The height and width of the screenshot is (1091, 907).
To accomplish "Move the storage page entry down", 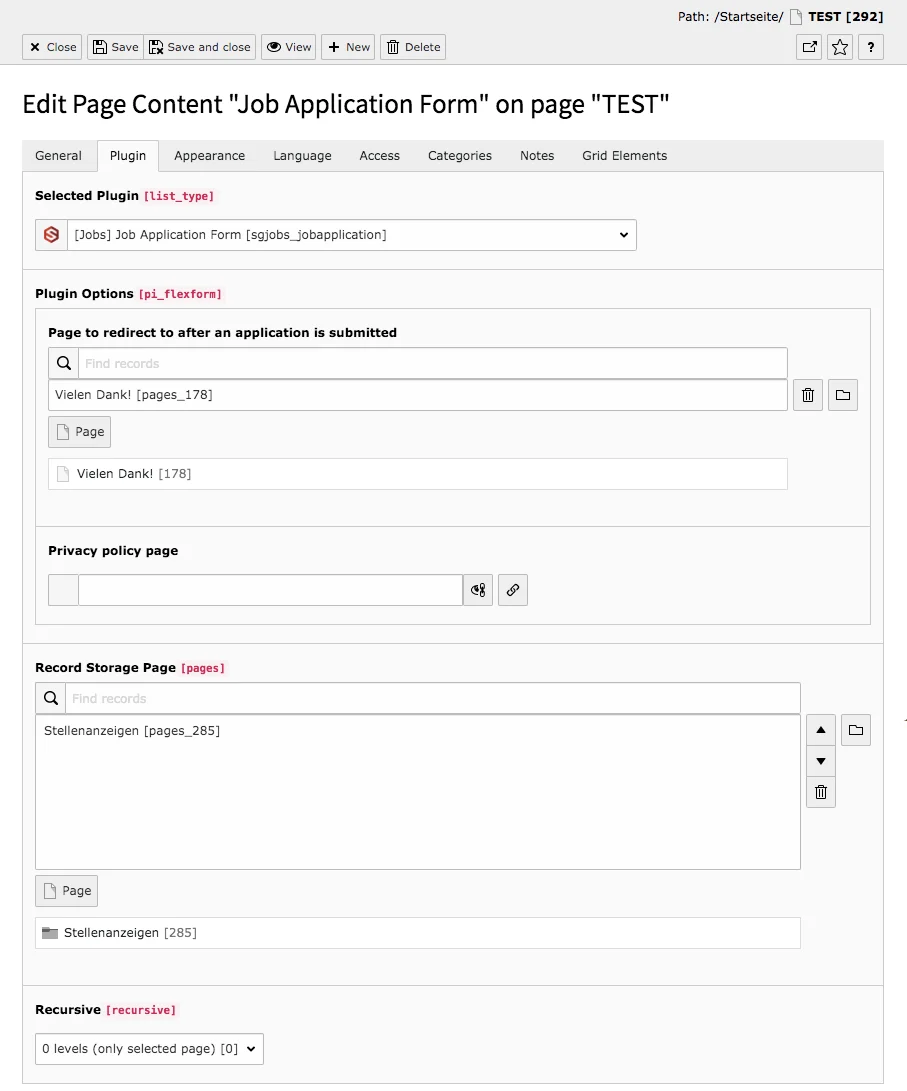I will [x=820, y=761].
